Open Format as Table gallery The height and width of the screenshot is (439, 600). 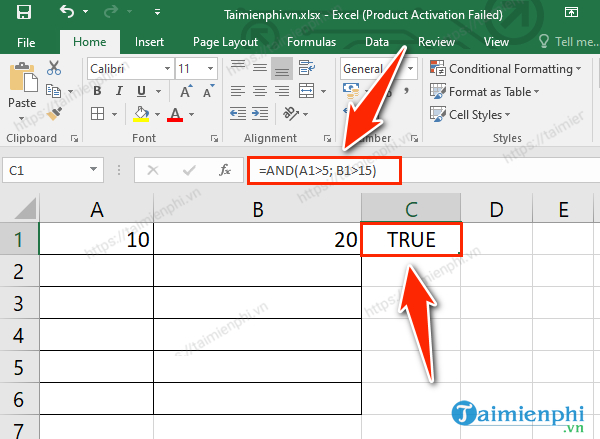[484, 92]
